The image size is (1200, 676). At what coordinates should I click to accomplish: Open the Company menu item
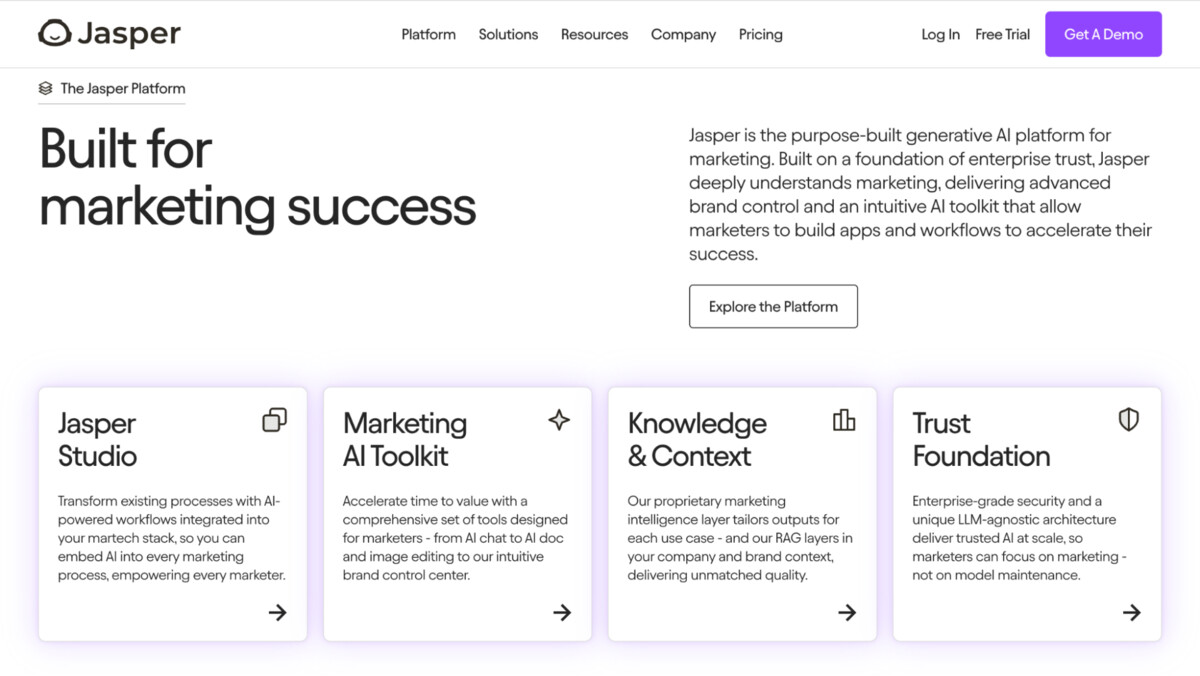683,34
